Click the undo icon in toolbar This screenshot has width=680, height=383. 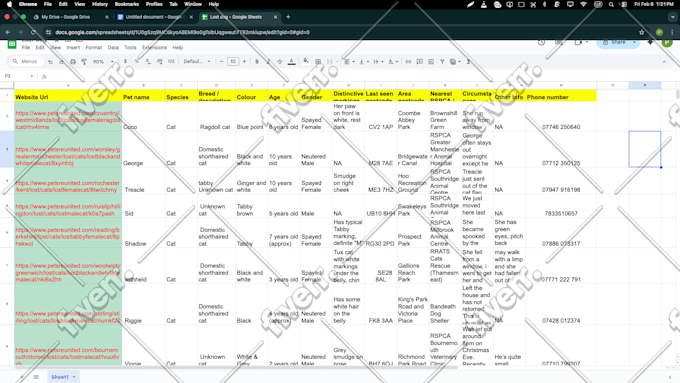click(x=50, y=62)
